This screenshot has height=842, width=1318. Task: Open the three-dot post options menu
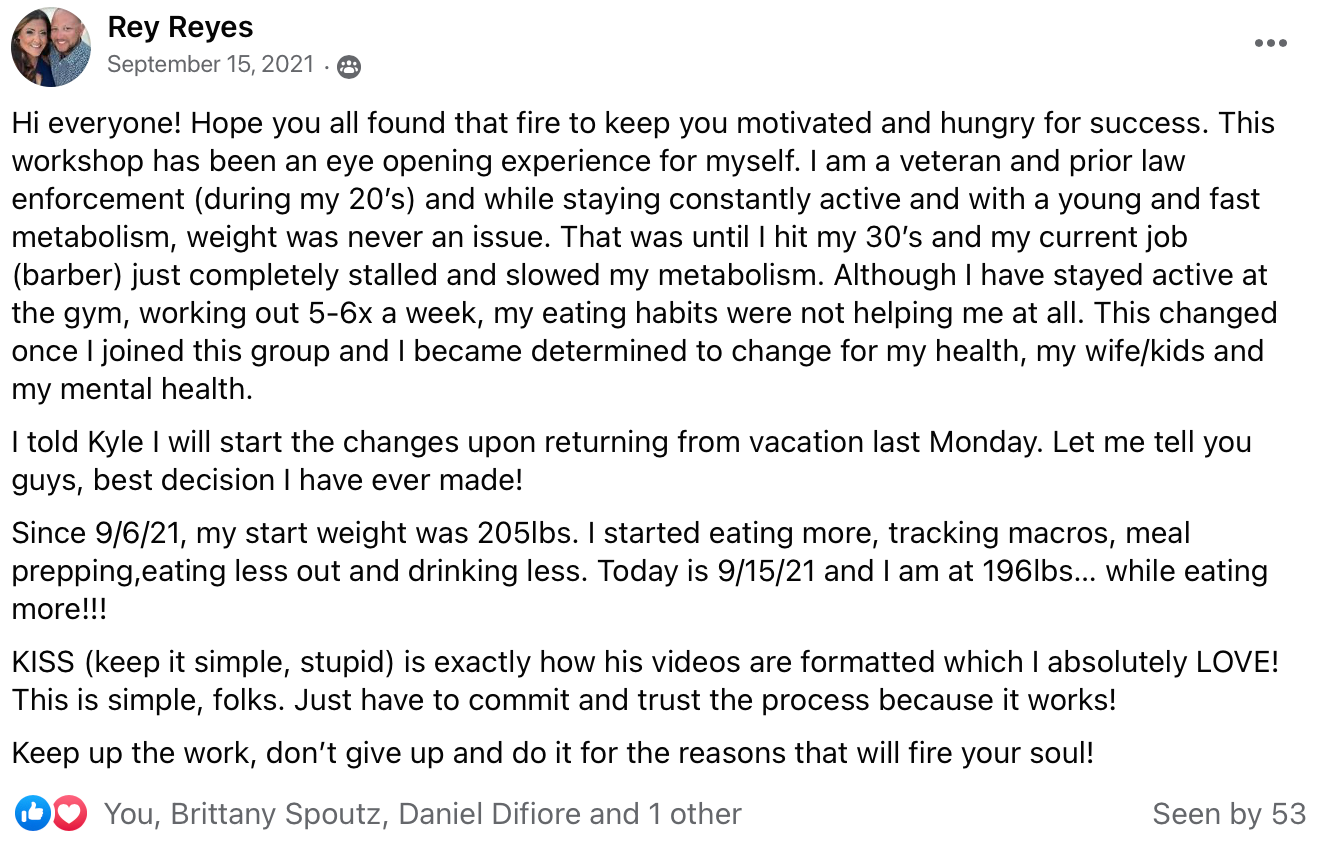pyautogui.click(x=1270, y=44)
